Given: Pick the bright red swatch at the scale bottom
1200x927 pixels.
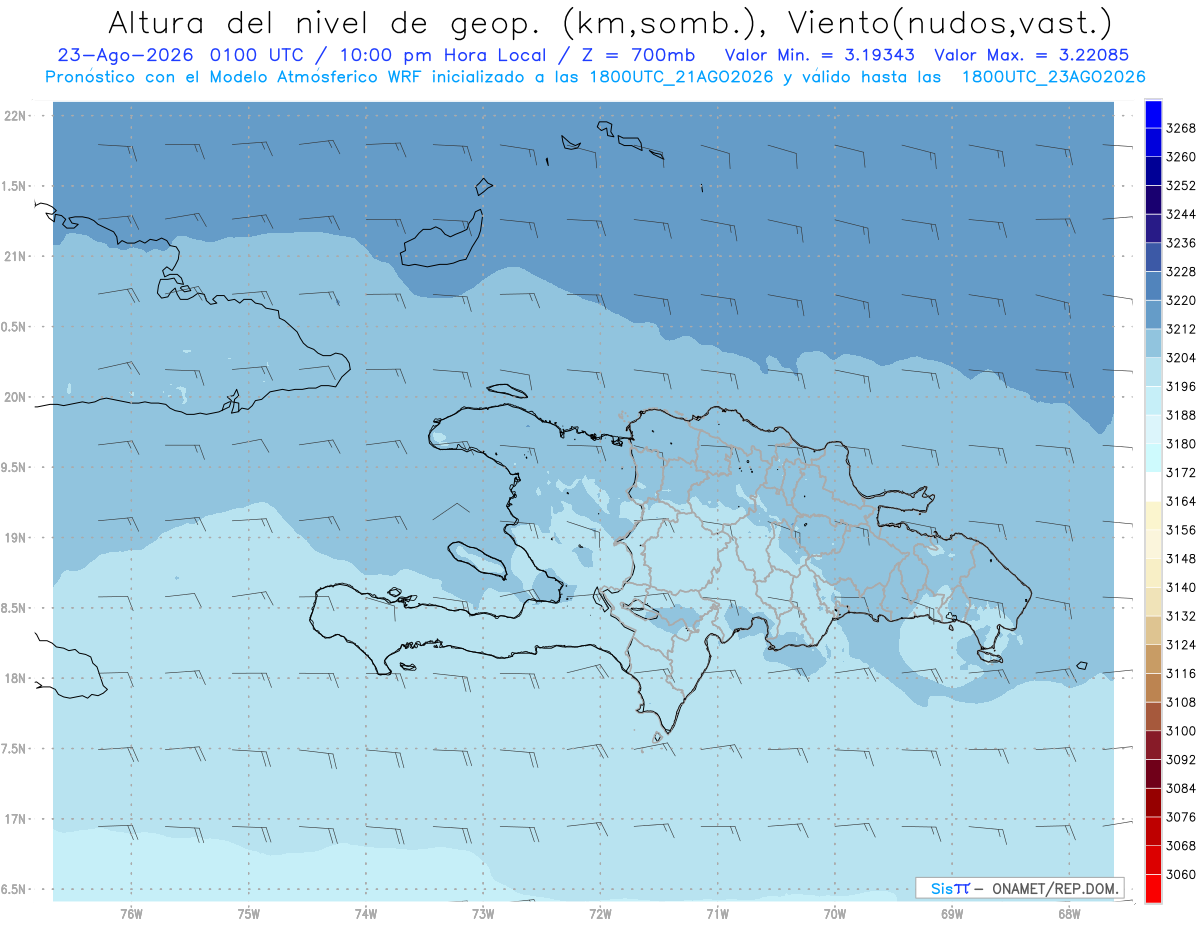Looking at the screenshot, I should tap(1153, 888).
